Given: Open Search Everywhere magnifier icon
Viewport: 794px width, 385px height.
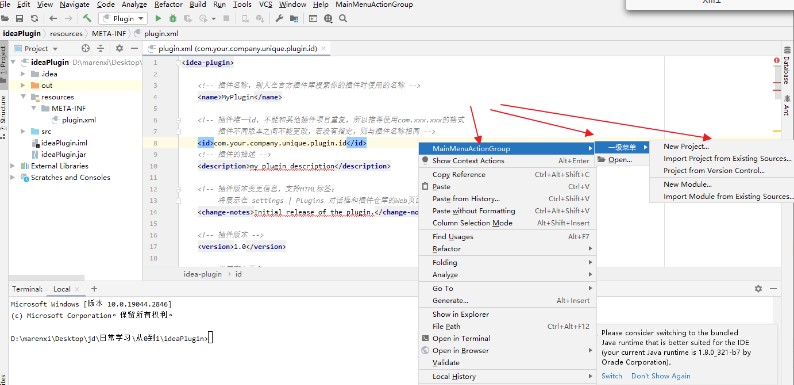Looking at the screenshot, I should (x=343, y=18).
